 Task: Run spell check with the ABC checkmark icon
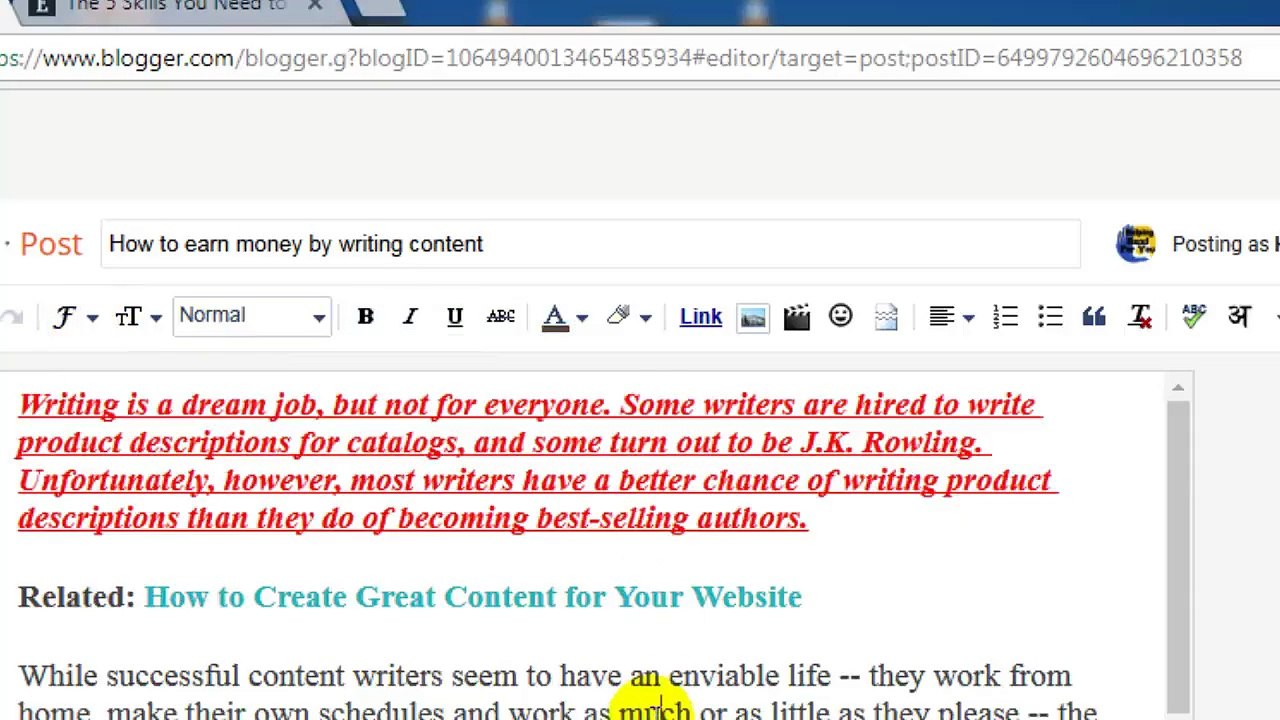[1194, 317]
